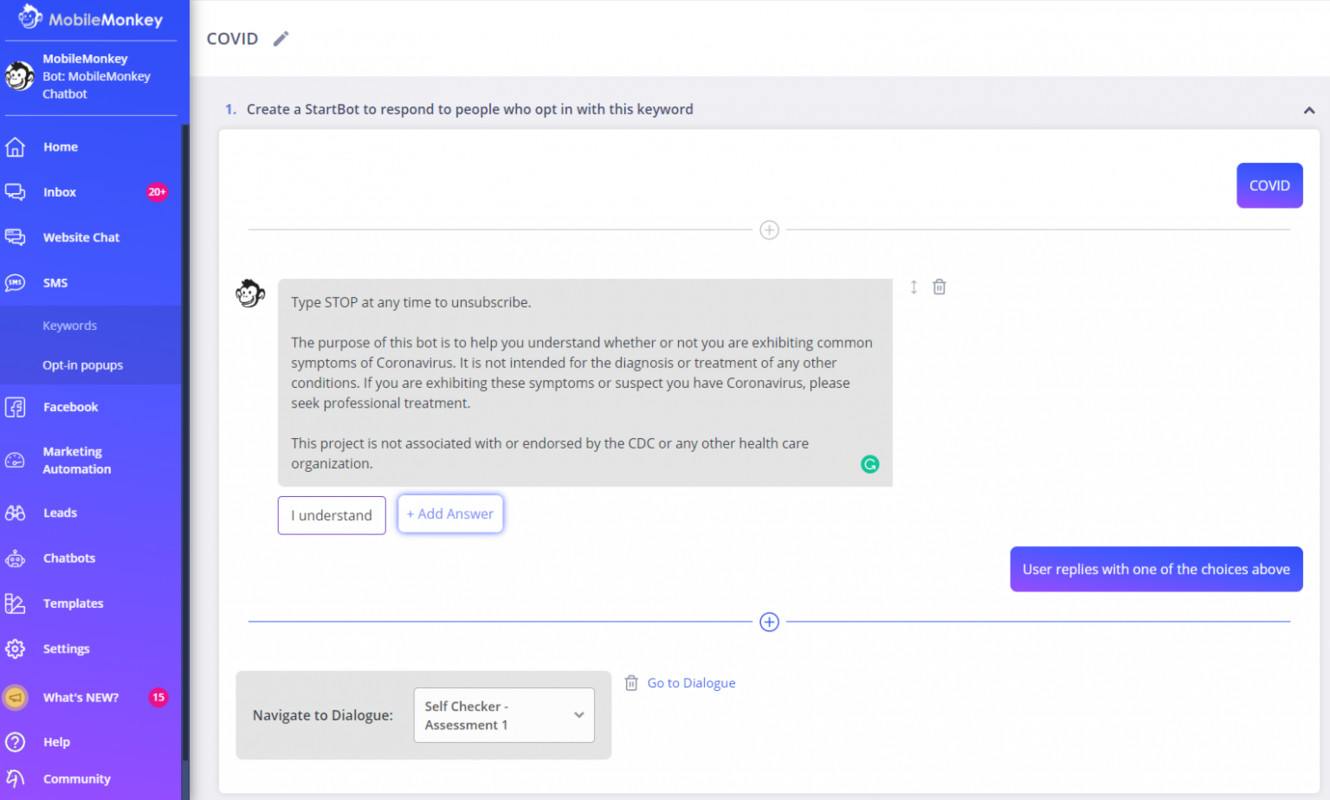Open the Opt-in popups submenu
This screenshot has height=800, width=1330.
coord(83,364)
